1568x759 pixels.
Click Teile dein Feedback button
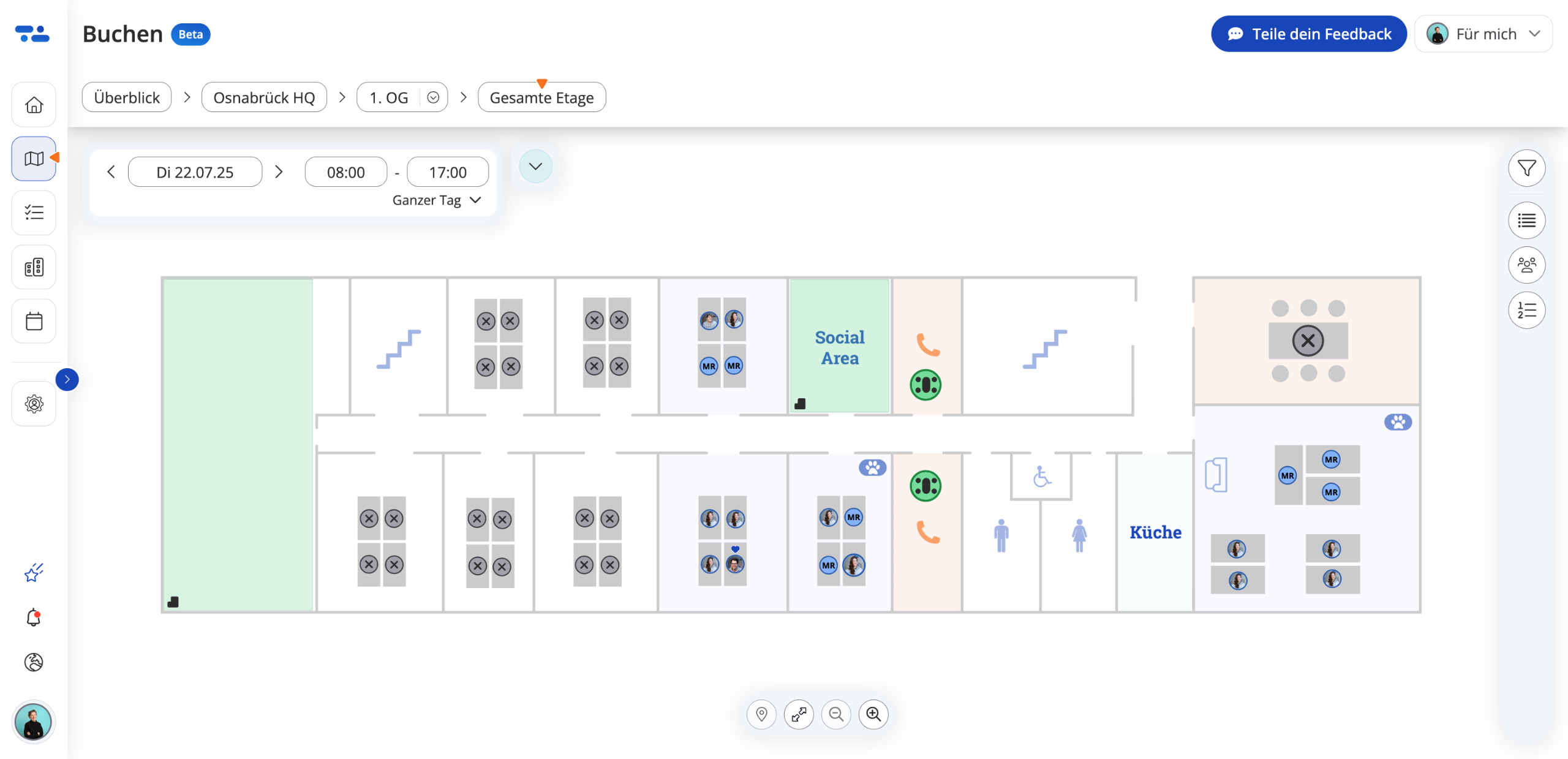(1308, 34)
